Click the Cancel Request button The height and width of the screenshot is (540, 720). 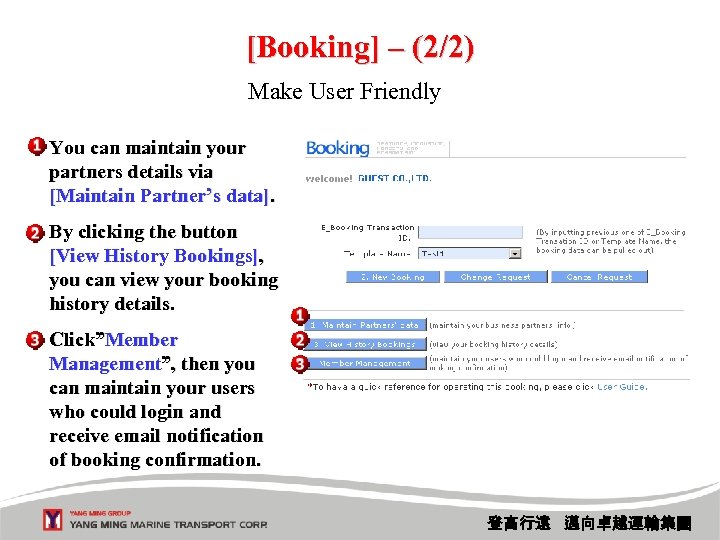coord(599,277)
